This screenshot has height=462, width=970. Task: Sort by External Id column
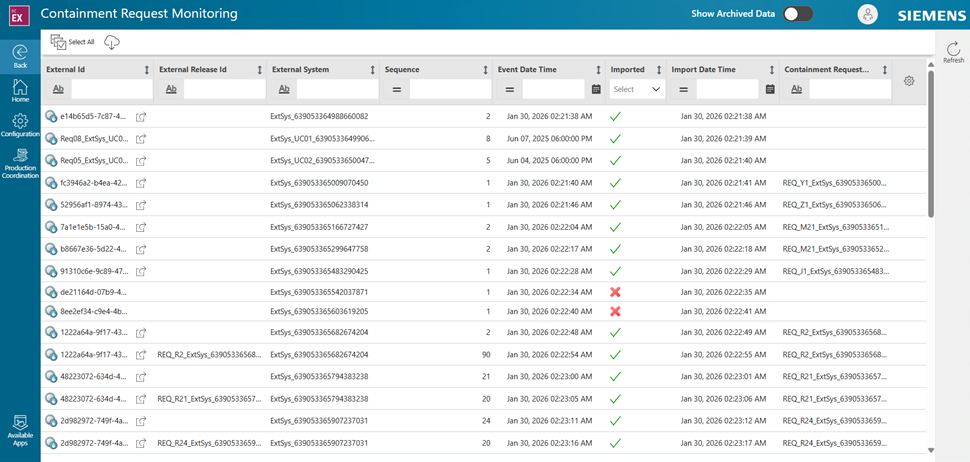147,70
